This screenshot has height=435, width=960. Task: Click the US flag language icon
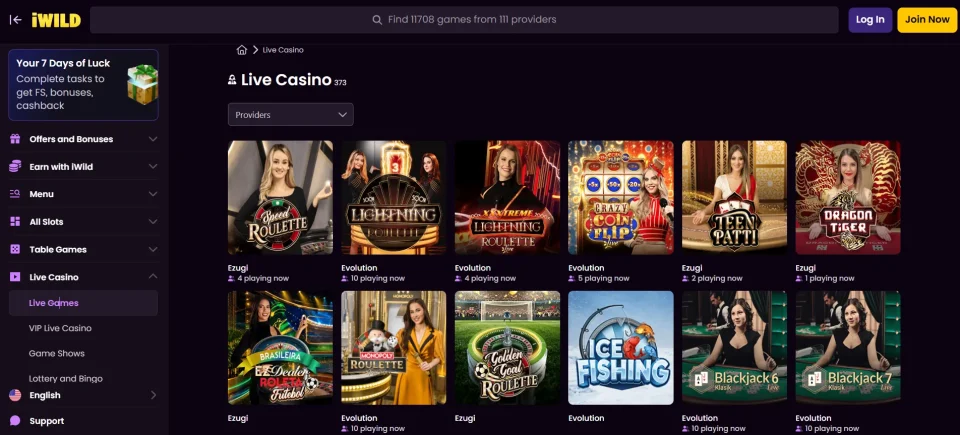(x=15, y=395)
